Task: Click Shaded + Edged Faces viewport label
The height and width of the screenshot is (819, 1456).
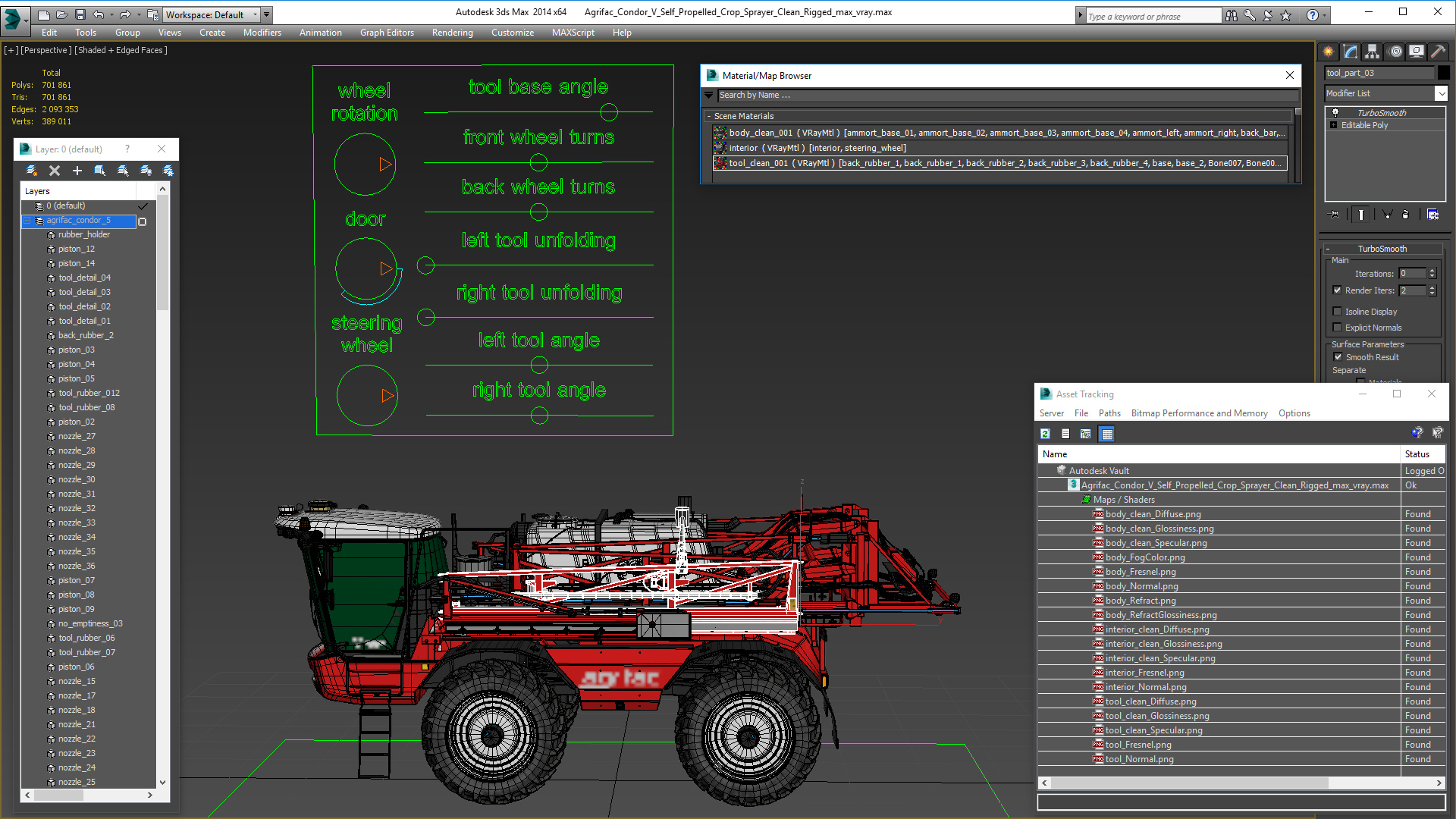Action: pyautogui.click(x=121, y=50)
